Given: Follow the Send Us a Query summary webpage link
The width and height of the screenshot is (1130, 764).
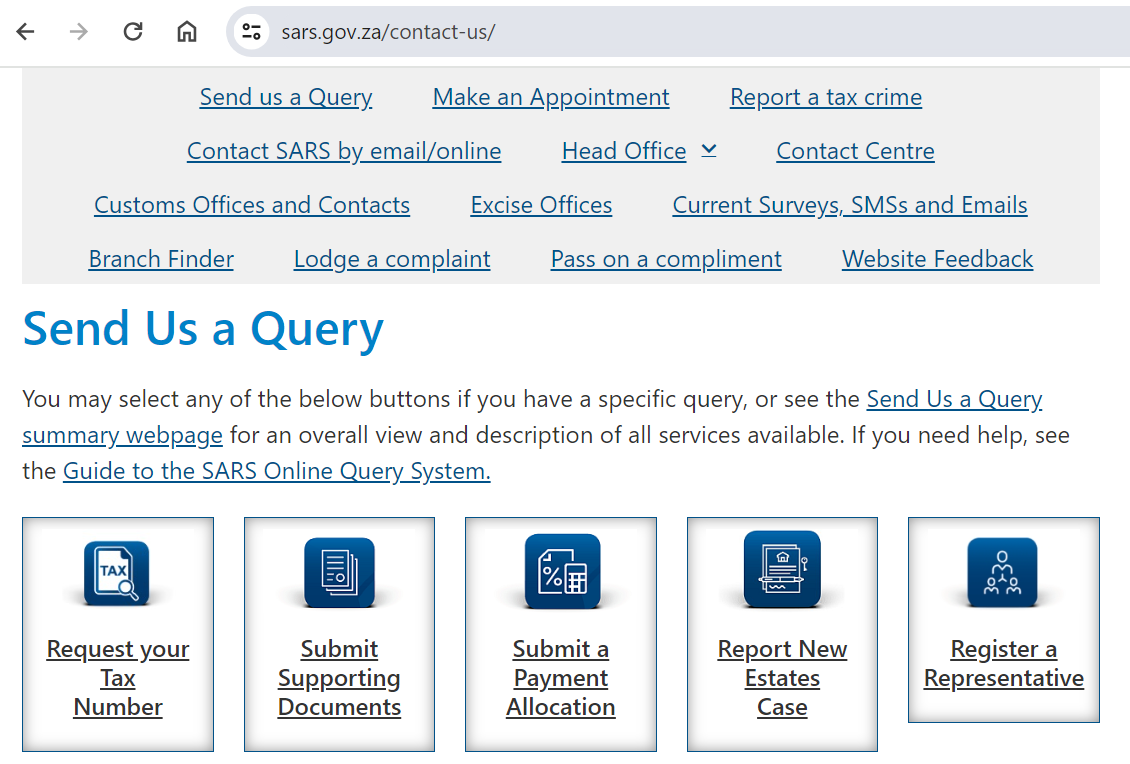Looking at the screenshot, I should pyautogui.click(x=954, y=399).
